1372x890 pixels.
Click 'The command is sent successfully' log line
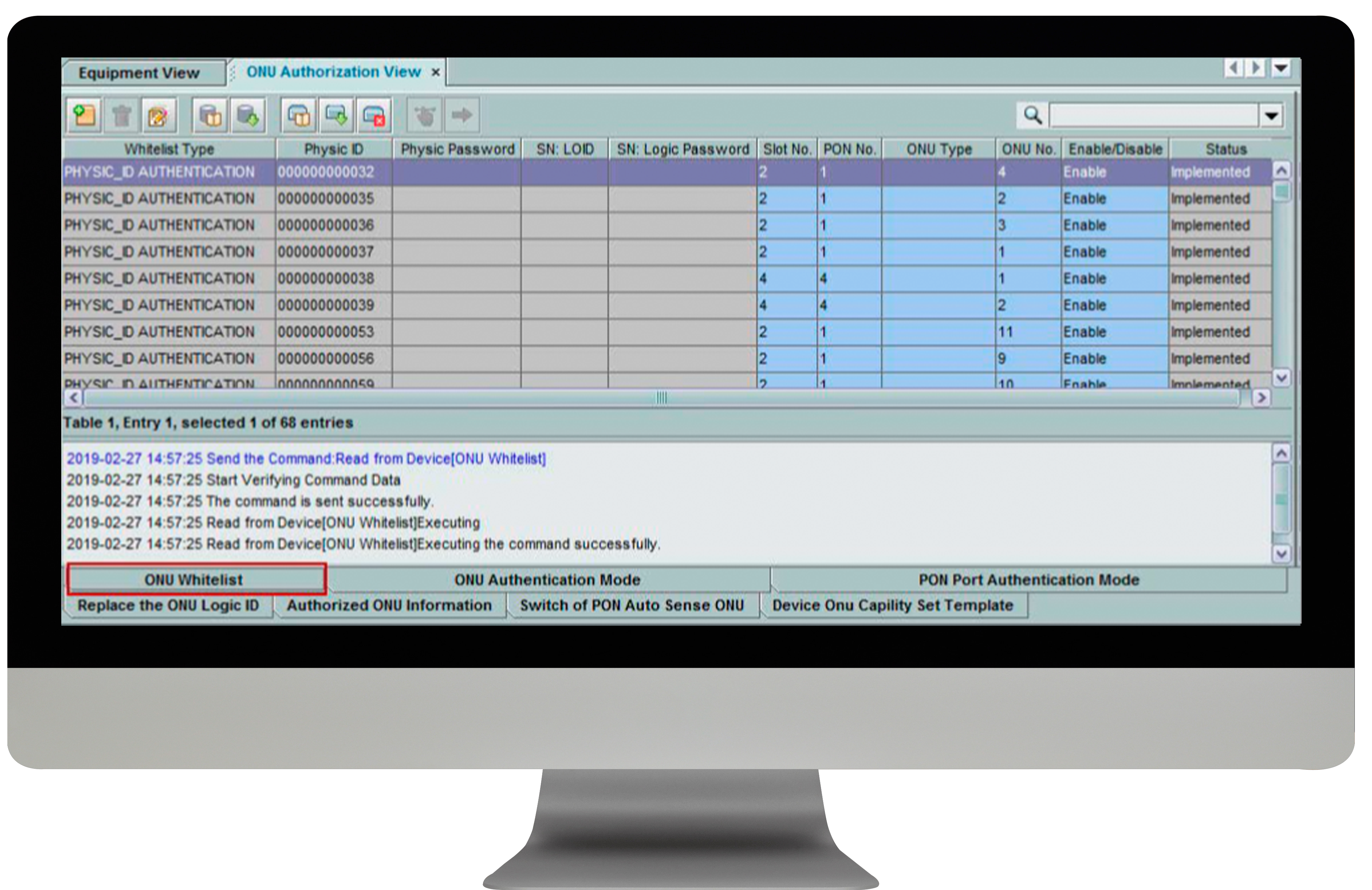tap(250, 501)
